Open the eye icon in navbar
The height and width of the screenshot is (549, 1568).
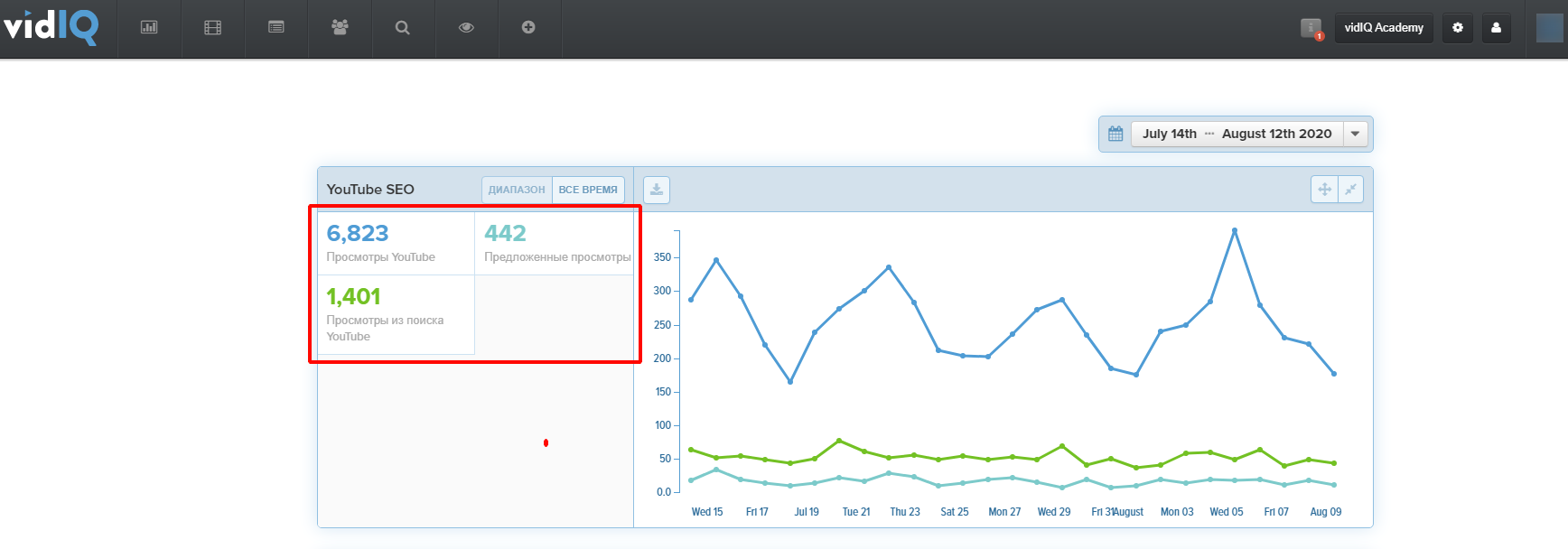[x=466, y=27]
